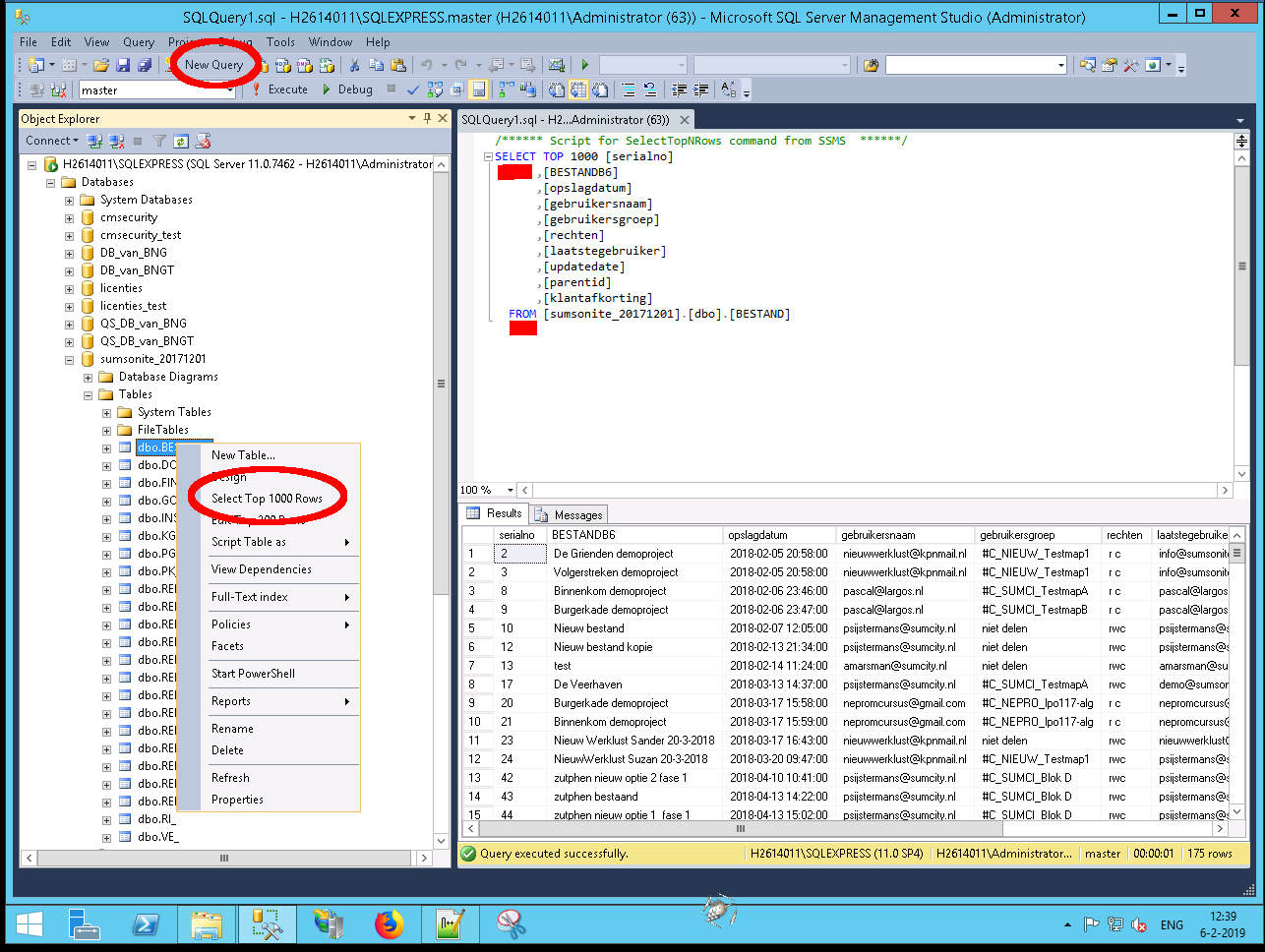Switch to the Messages tab

point(569,514)
